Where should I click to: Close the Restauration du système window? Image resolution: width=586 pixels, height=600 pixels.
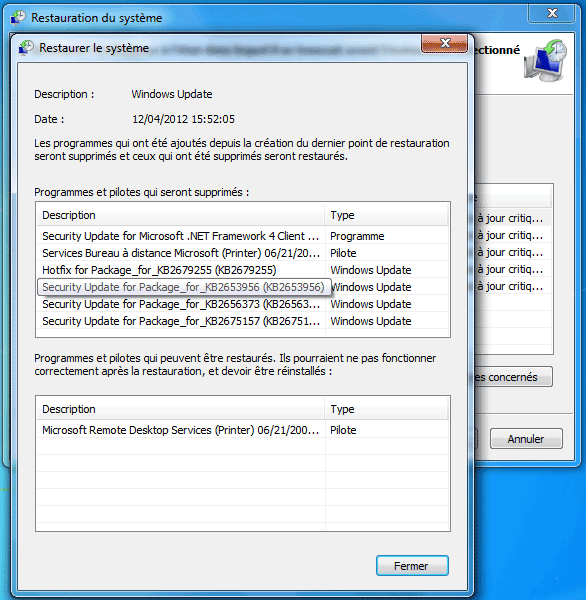click(551, 13)
